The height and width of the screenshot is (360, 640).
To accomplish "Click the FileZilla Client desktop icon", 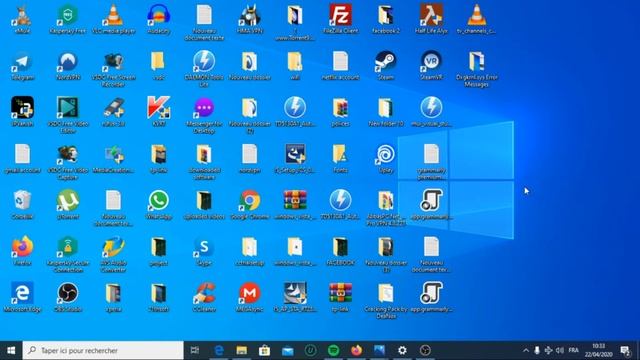I will click(x=340, y=18).
